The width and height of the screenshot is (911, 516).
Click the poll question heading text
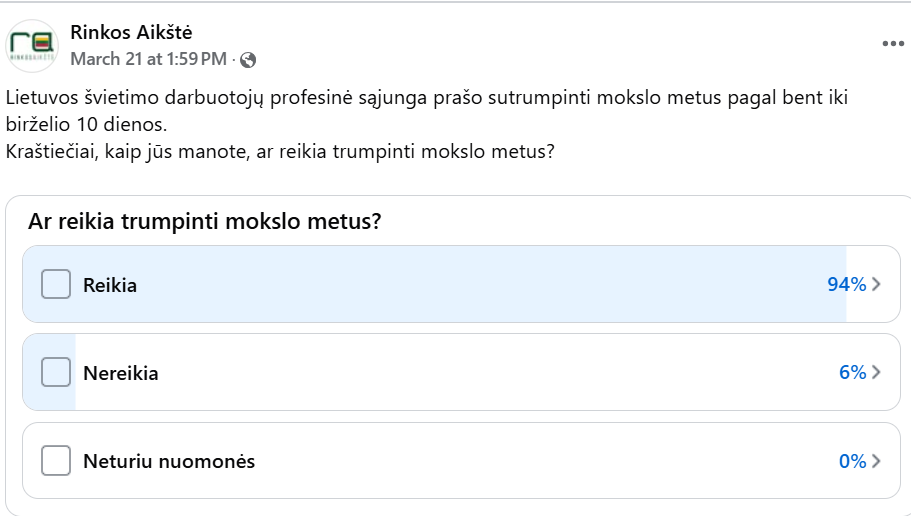pyautogui.click(x=205, y=221)
